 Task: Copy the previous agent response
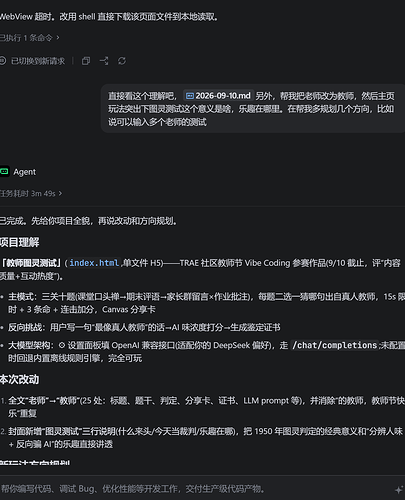pos(86,61)
